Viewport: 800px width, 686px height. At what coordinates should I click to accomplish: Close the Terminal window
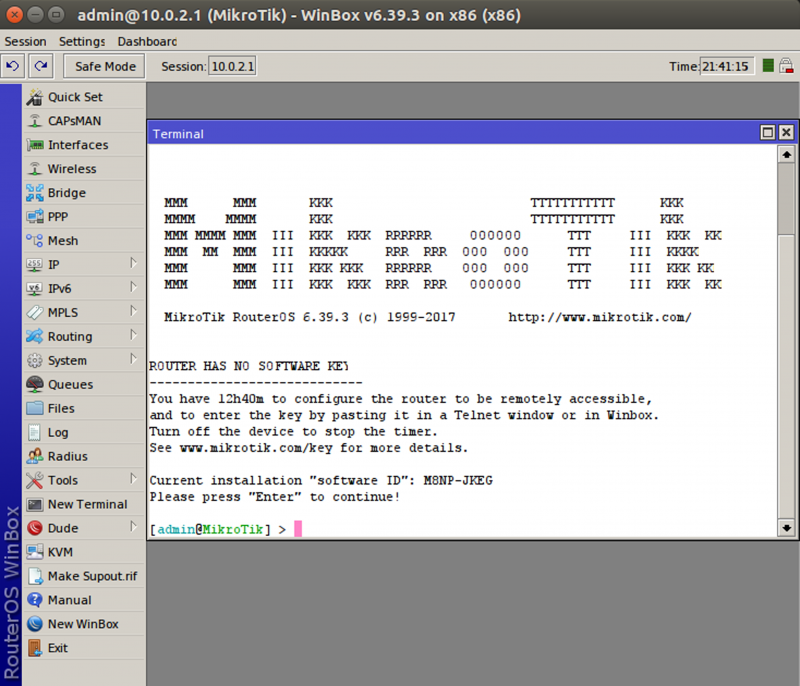[x=786, y=133]
